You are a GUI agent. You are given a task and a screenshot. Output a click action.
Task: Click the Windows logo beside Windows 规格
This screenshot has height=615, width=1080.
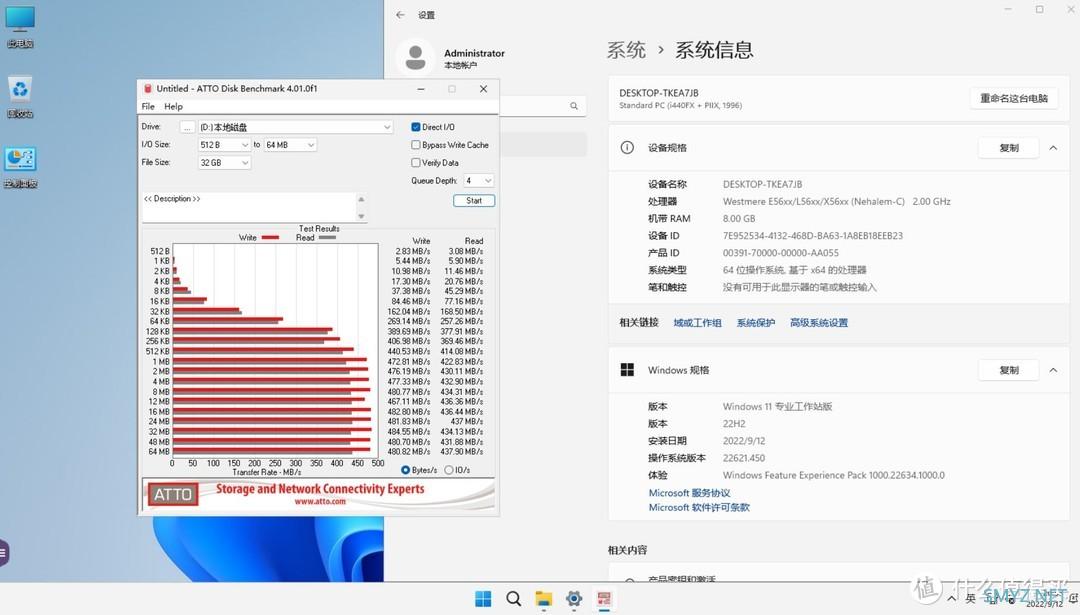627,370
